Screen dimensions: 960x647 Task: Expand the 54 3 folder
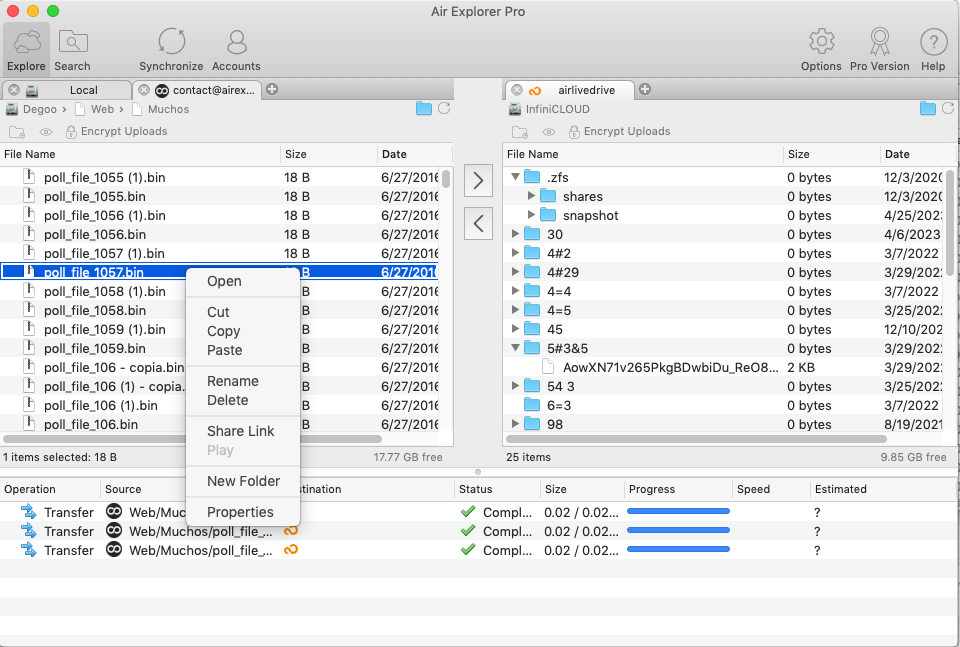516,386
